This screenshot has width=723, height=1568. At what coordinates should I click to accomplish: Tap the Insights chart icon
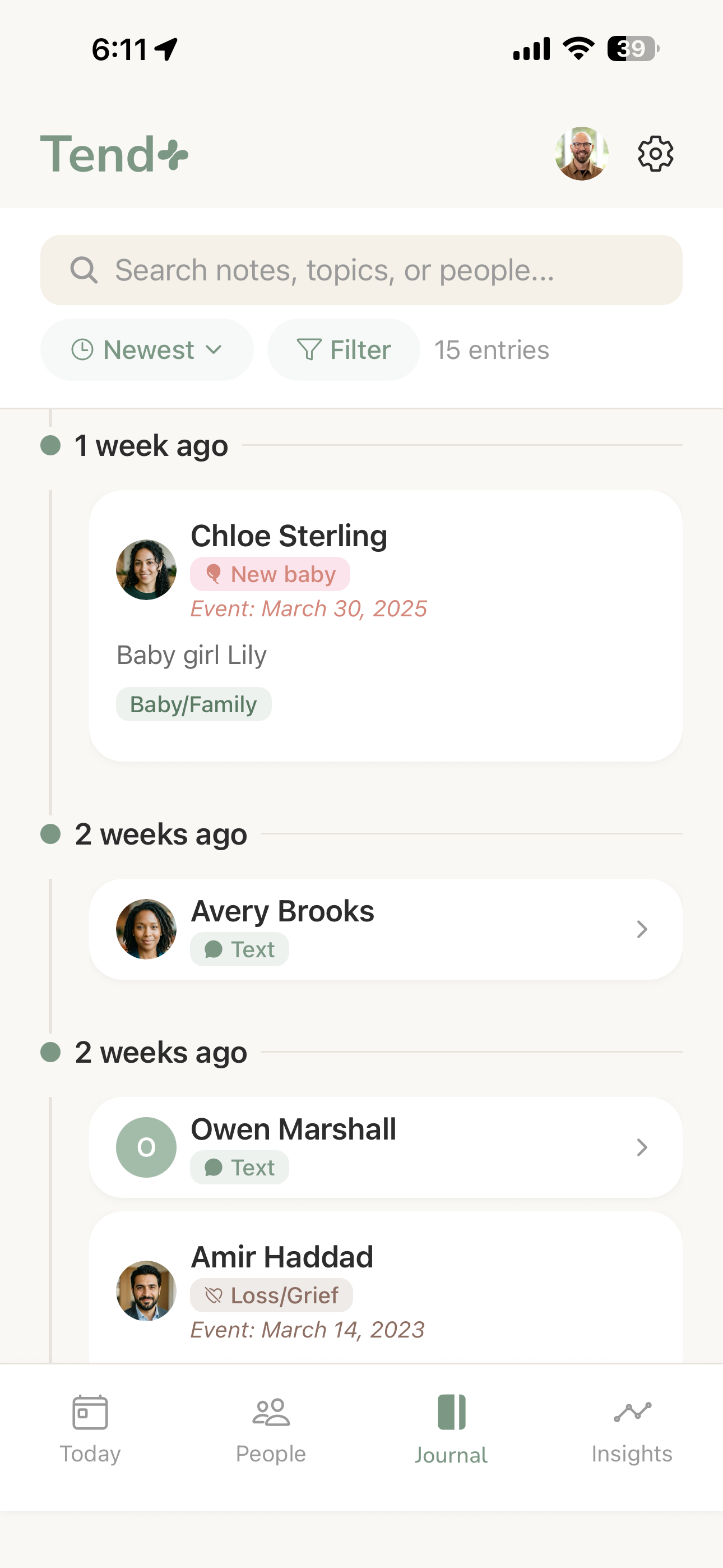point(632,1412)
